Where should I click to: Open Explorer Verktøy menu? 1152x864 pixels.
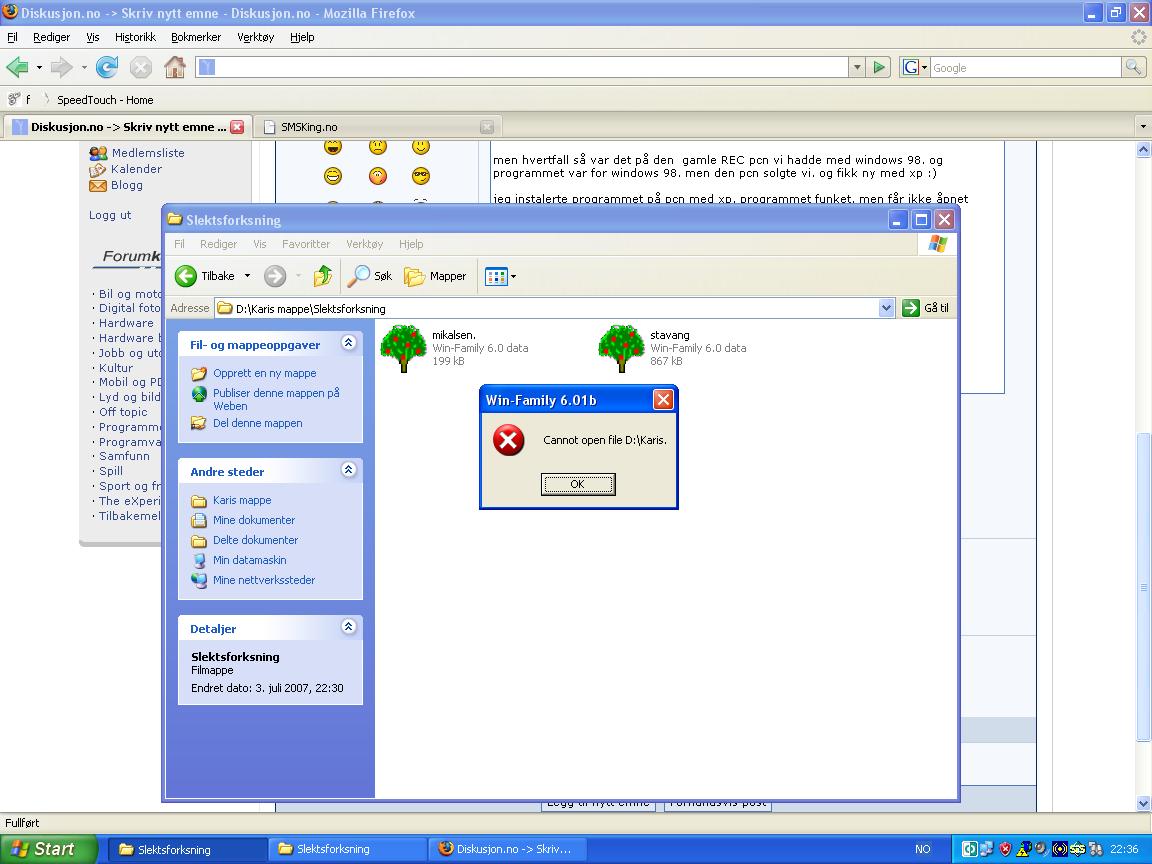(x=364, y=244)
